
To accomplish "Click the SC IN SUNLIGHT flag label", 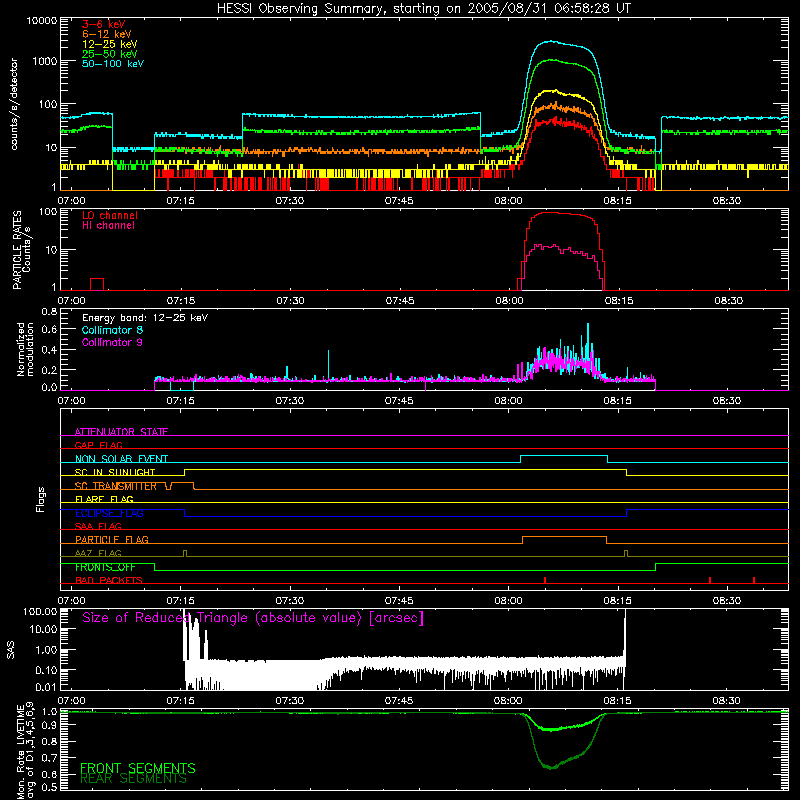I will tap(115, 472).
